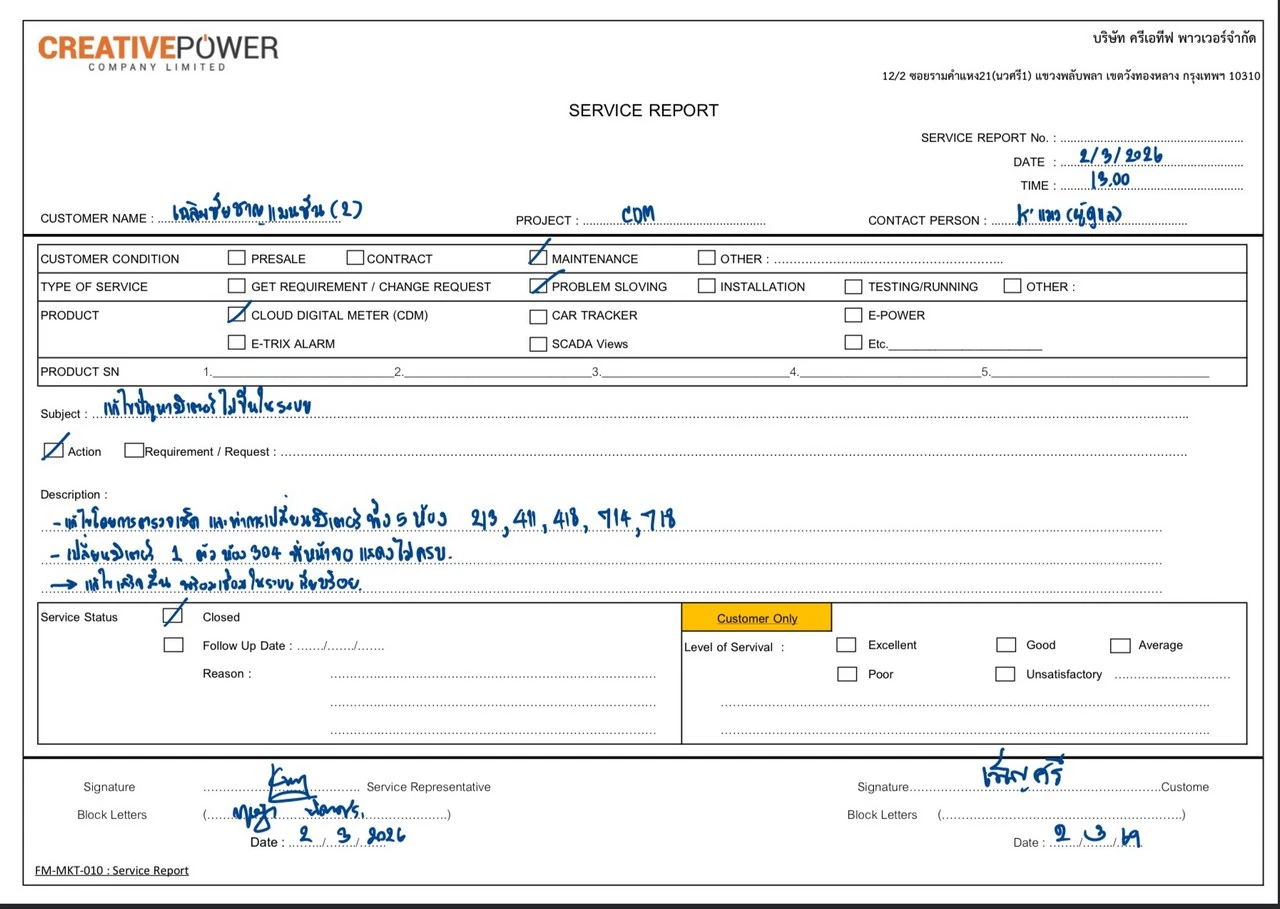Image resolution: width=1280 pixels, height=909 pixels.
Task: Check the E-POWER product checkbox
Action: click(853, 315)
